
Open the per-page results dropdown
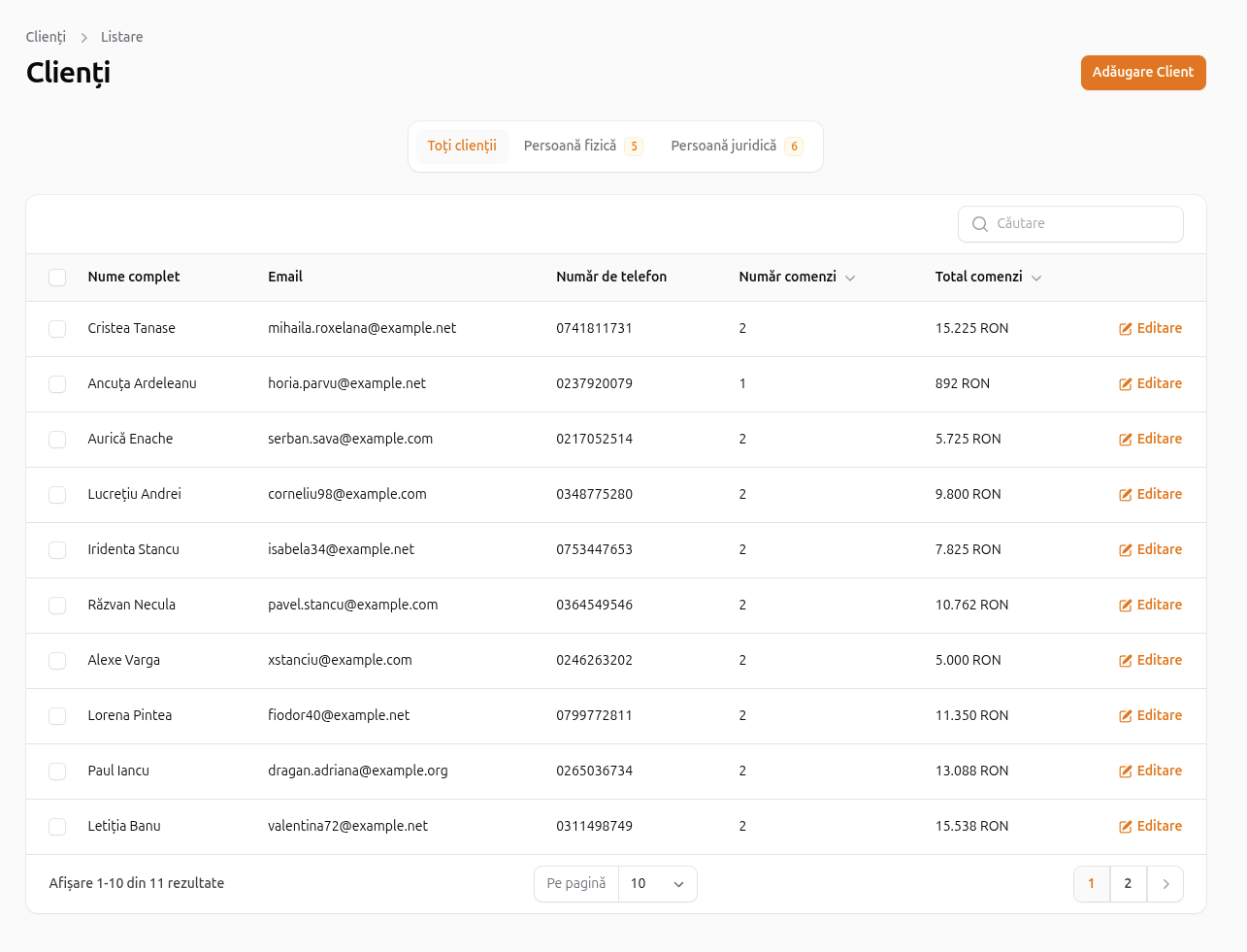(657, 884)
